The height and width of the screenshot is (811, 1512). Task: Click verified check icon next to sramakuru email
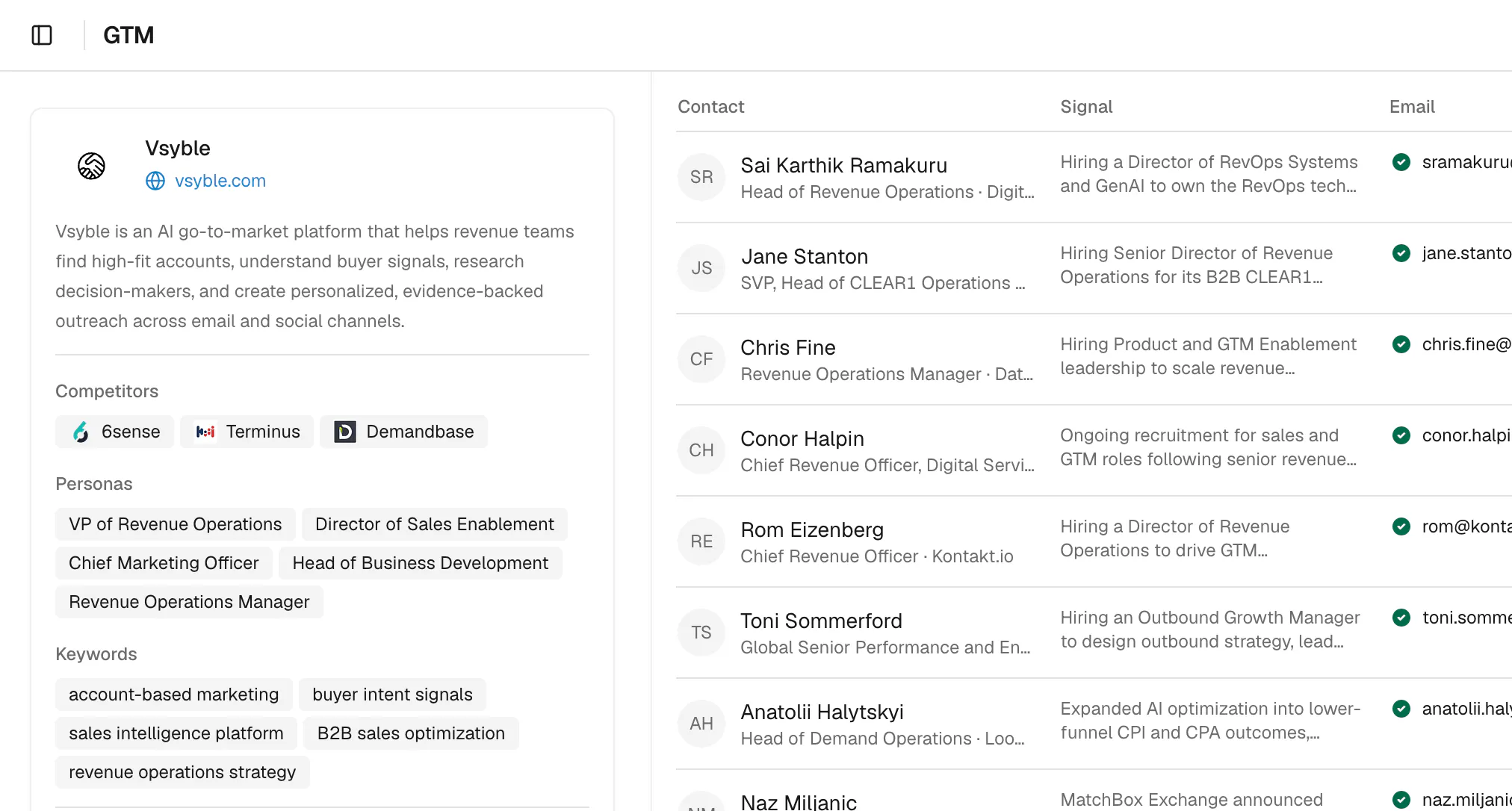(x=1401, y=162)
